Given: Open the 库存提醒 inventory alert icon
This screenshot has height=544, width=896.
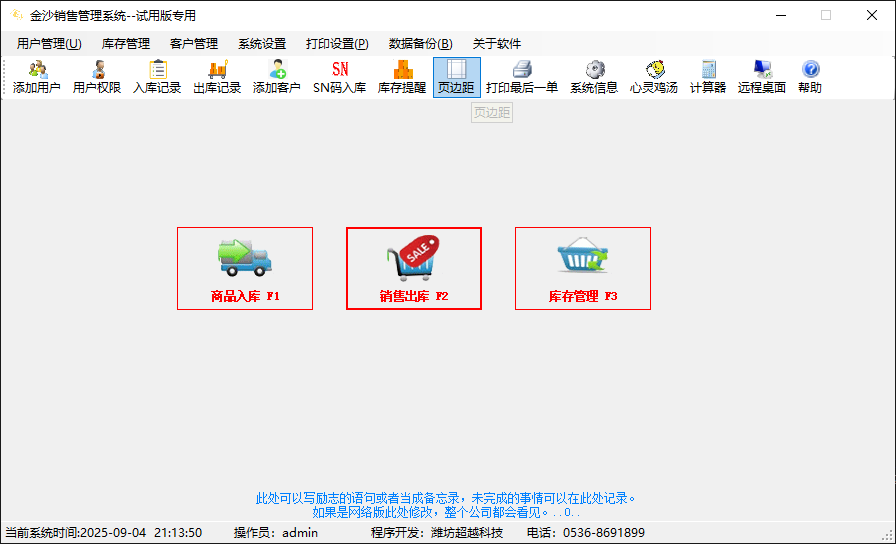Looking at the screenshot, I should pyautogui.click(x=402, y=77).
